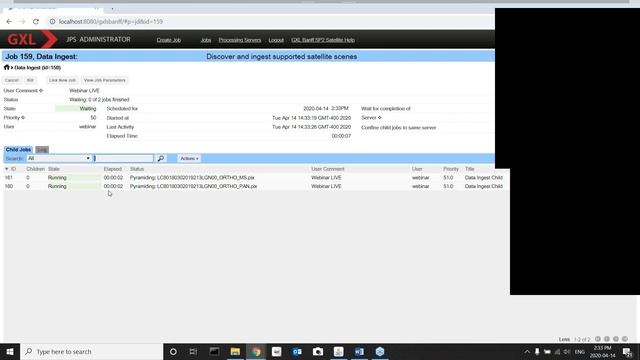The image size is (640, 360).
Task: Click the GXL logo
Action: tap(33, 40)
